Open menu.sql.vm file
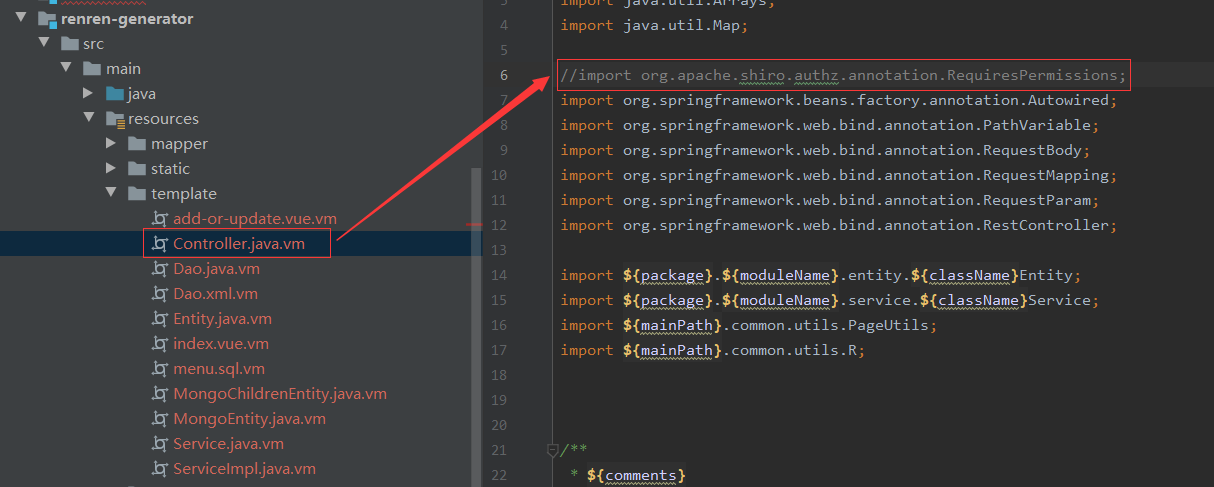This screenshot has height=487, width=1214. [219, 369]
